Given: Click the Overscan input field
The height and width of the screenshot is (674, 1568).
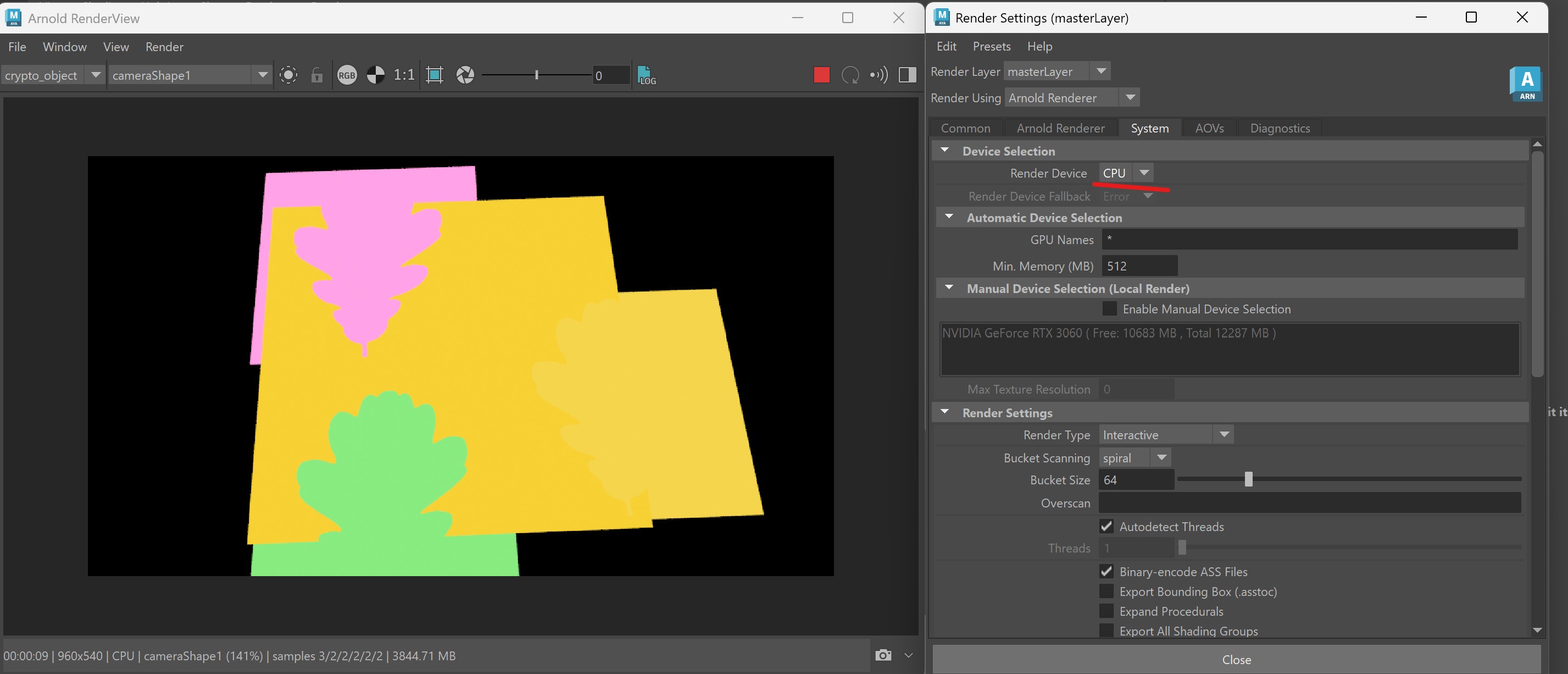Looking at the screenshot, I should 1310,503.
